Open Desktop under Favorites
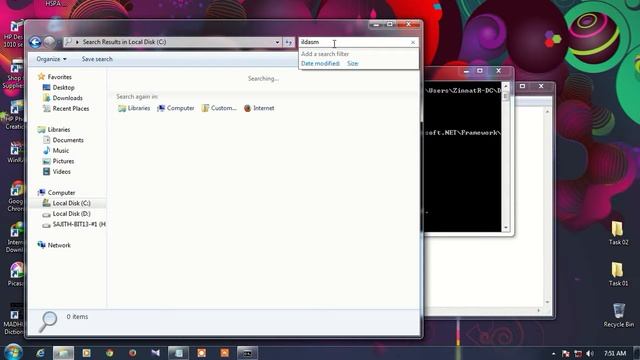This screenshot has height=360, width=640. tap(63, 87)
